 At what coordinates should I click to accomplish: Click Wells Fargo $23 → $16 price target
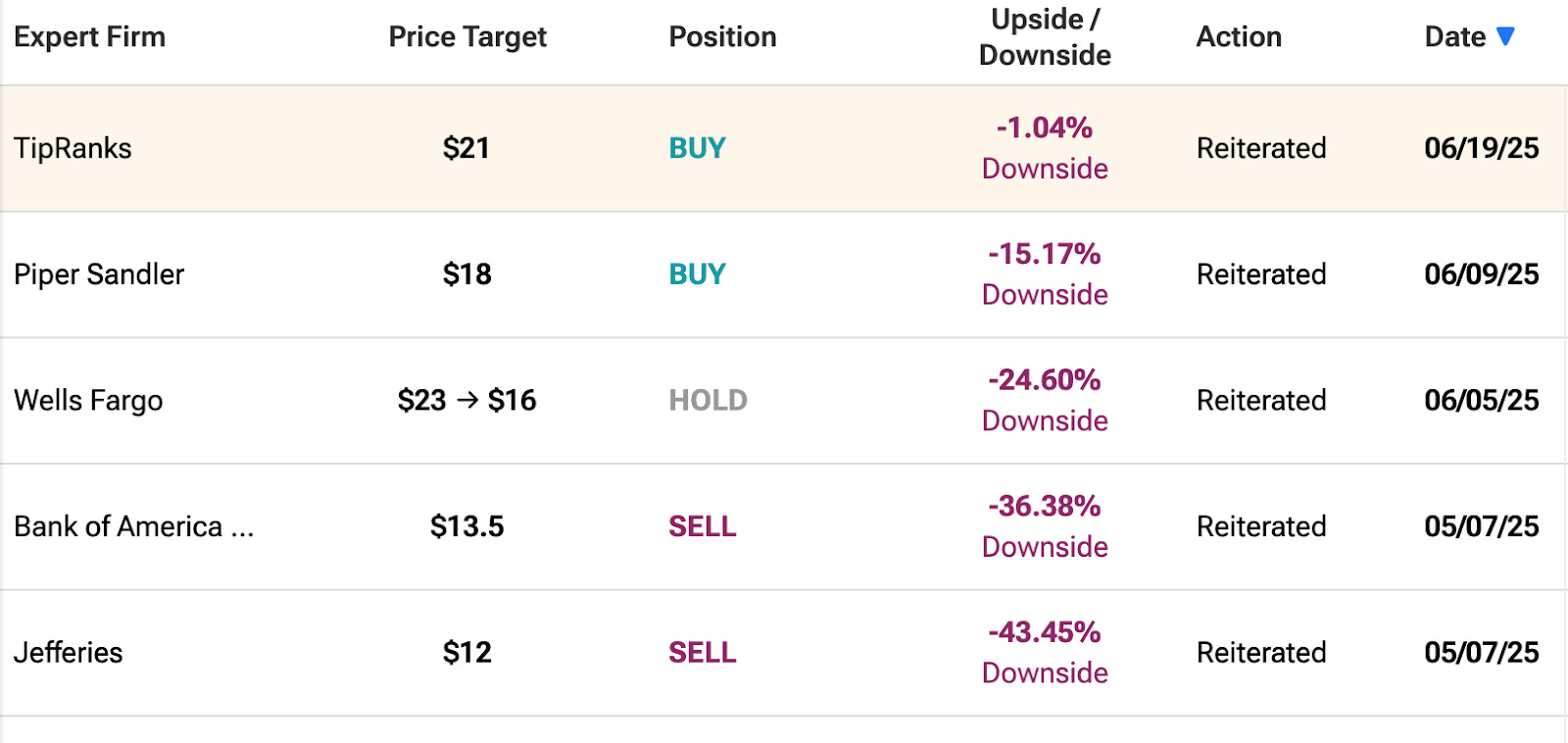click(467, 400)
